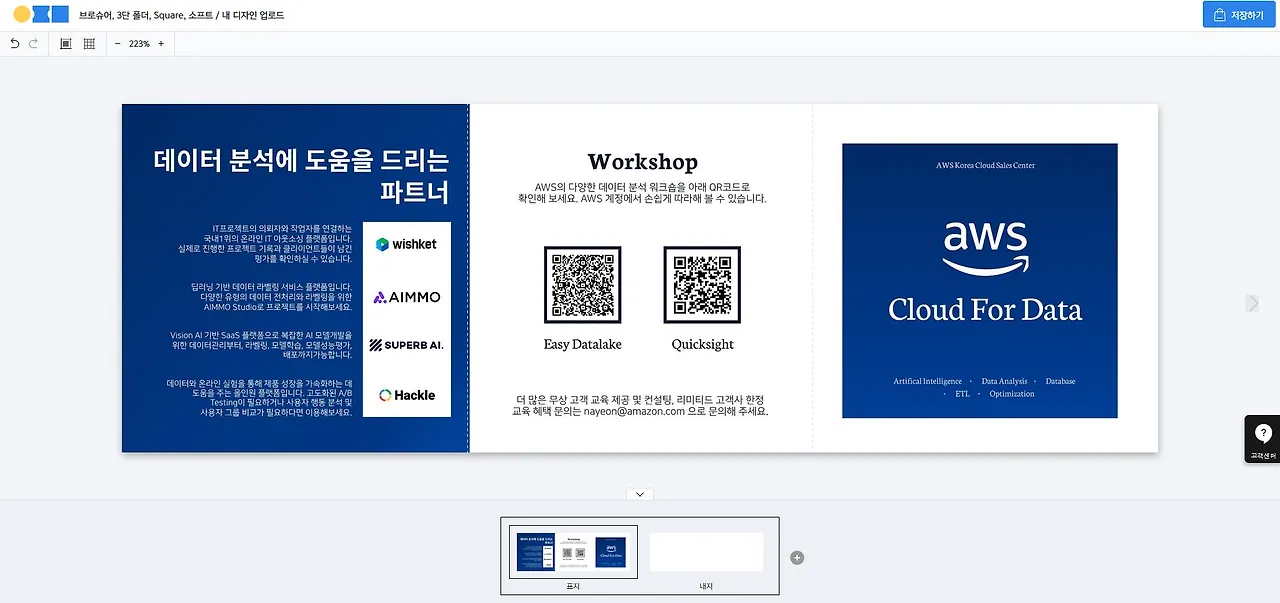1280x603 pixels.
Task: Zoom in with the plus button
Action: point(161,44)
